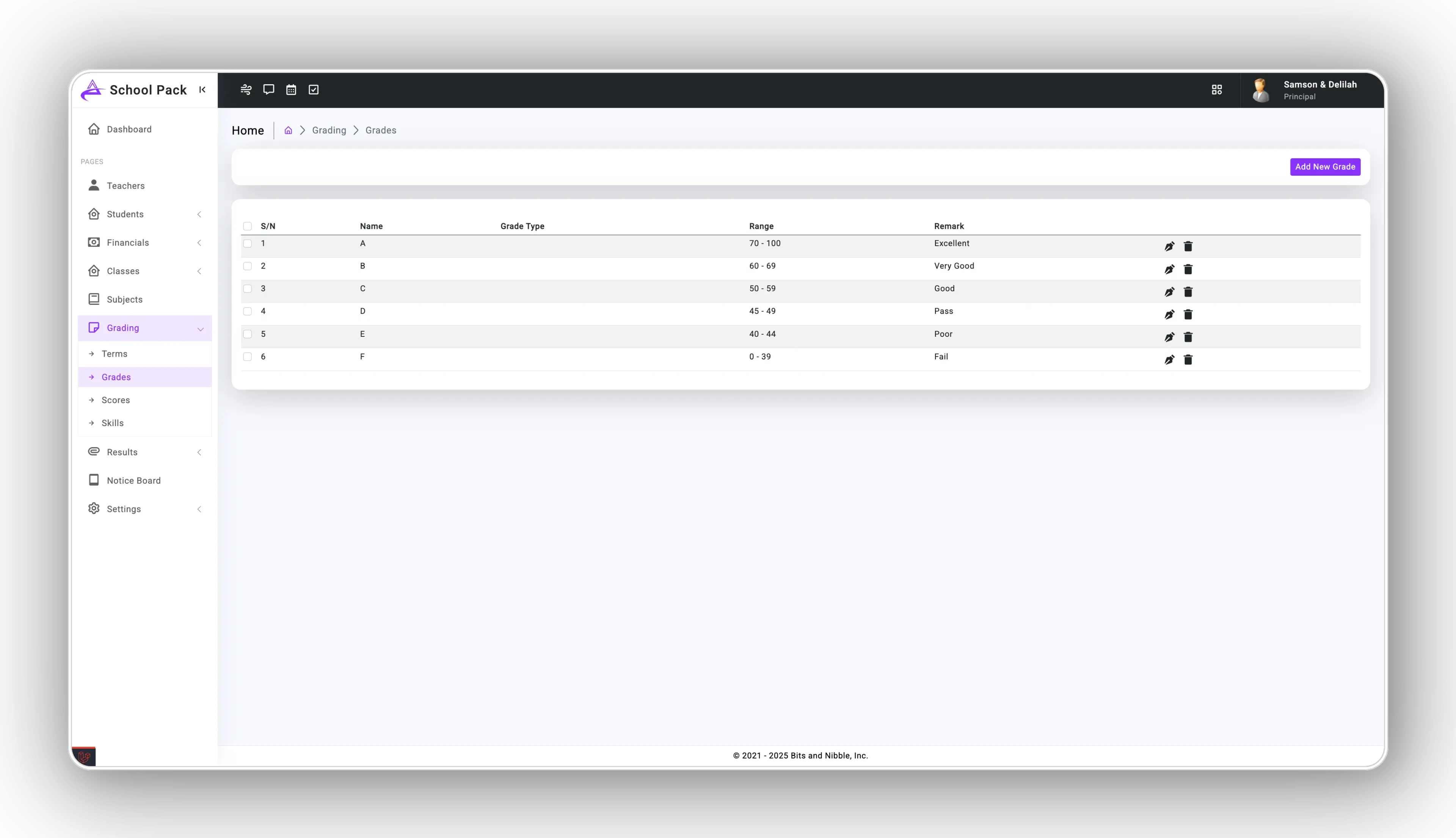Click the Grading breadcrumb link

(x=329, y=131)
